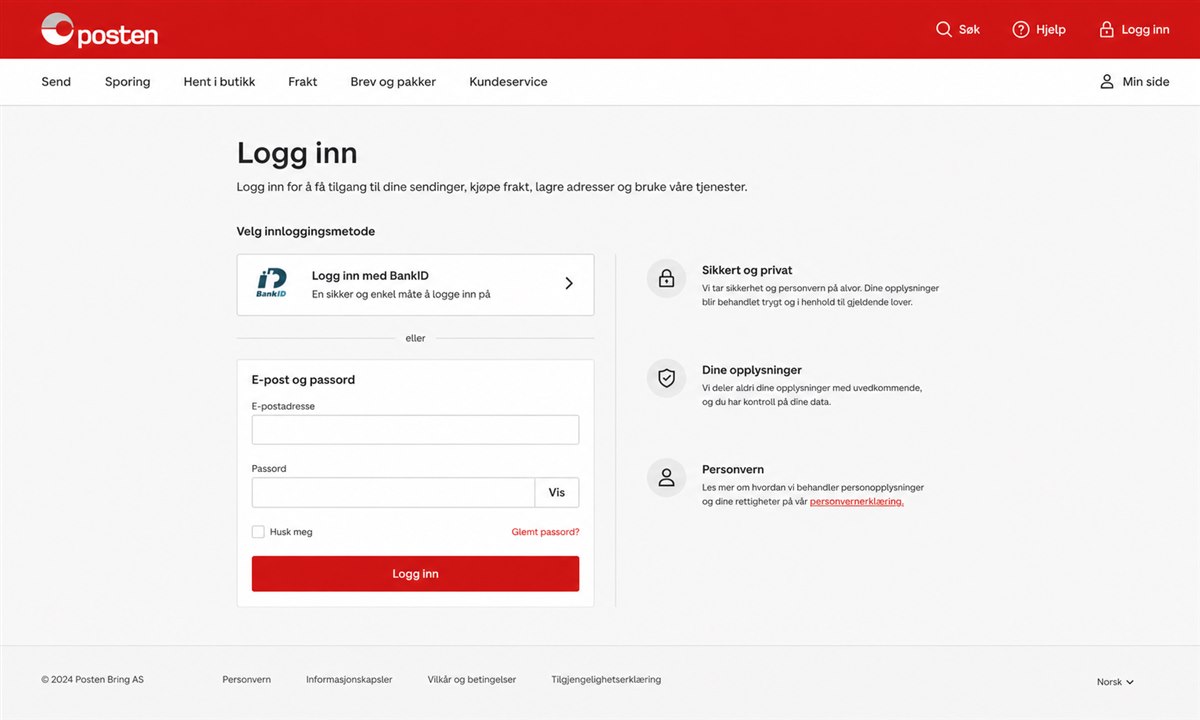Open the footer Personvern link

tap(246, 680)
